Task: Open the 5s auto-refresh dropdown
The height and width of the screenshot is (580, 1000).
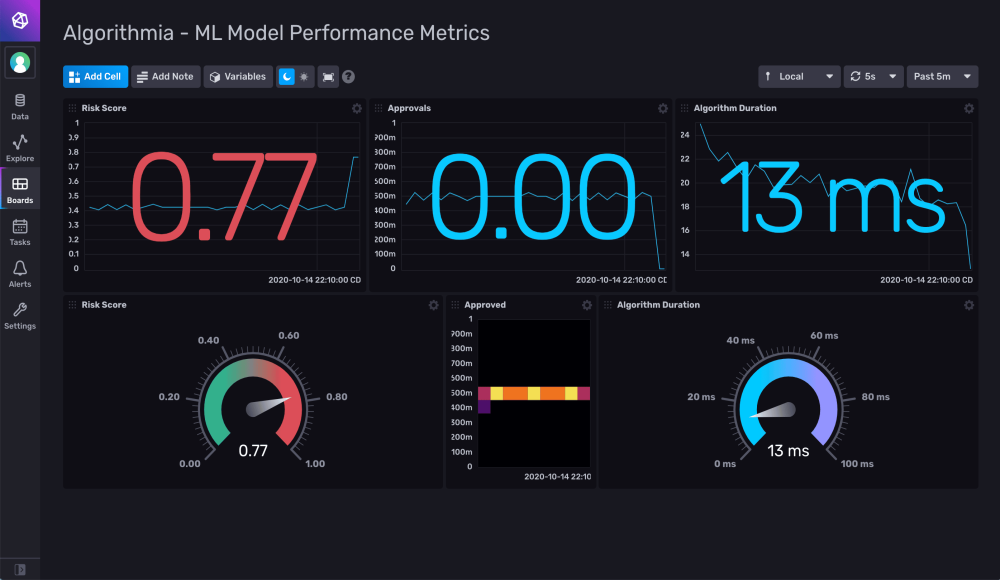Action: point(873,77)
